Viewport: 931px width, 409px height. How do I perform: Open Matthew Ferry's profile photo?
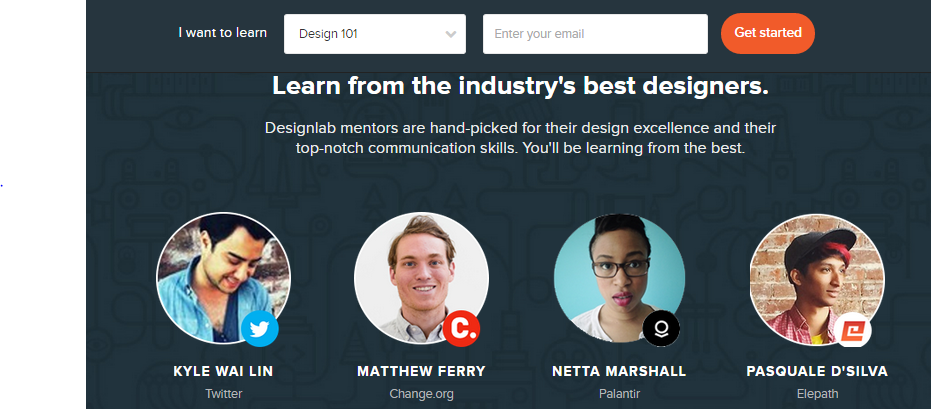click(422, 277)
